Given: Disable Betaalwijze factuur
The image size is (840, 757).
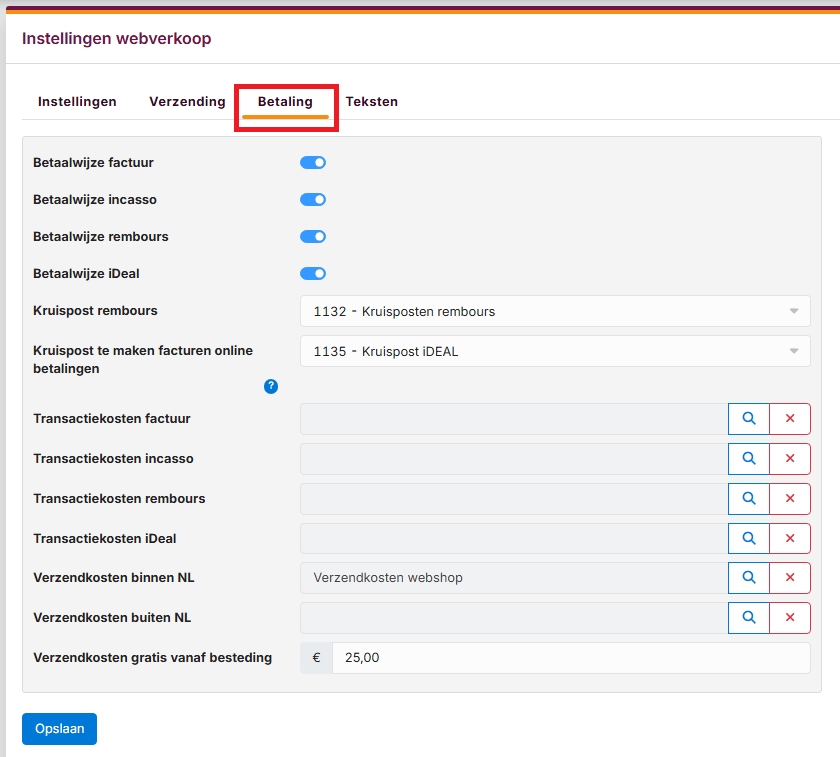Looking at the screenshot, I should point(312,162).
